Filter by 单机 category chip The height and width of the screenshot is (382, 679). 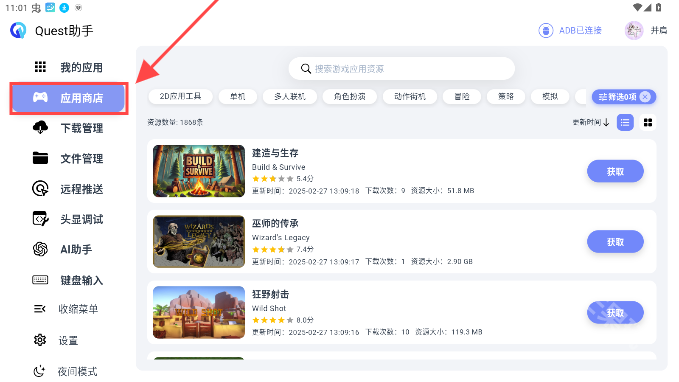click(x=238, y=97)
